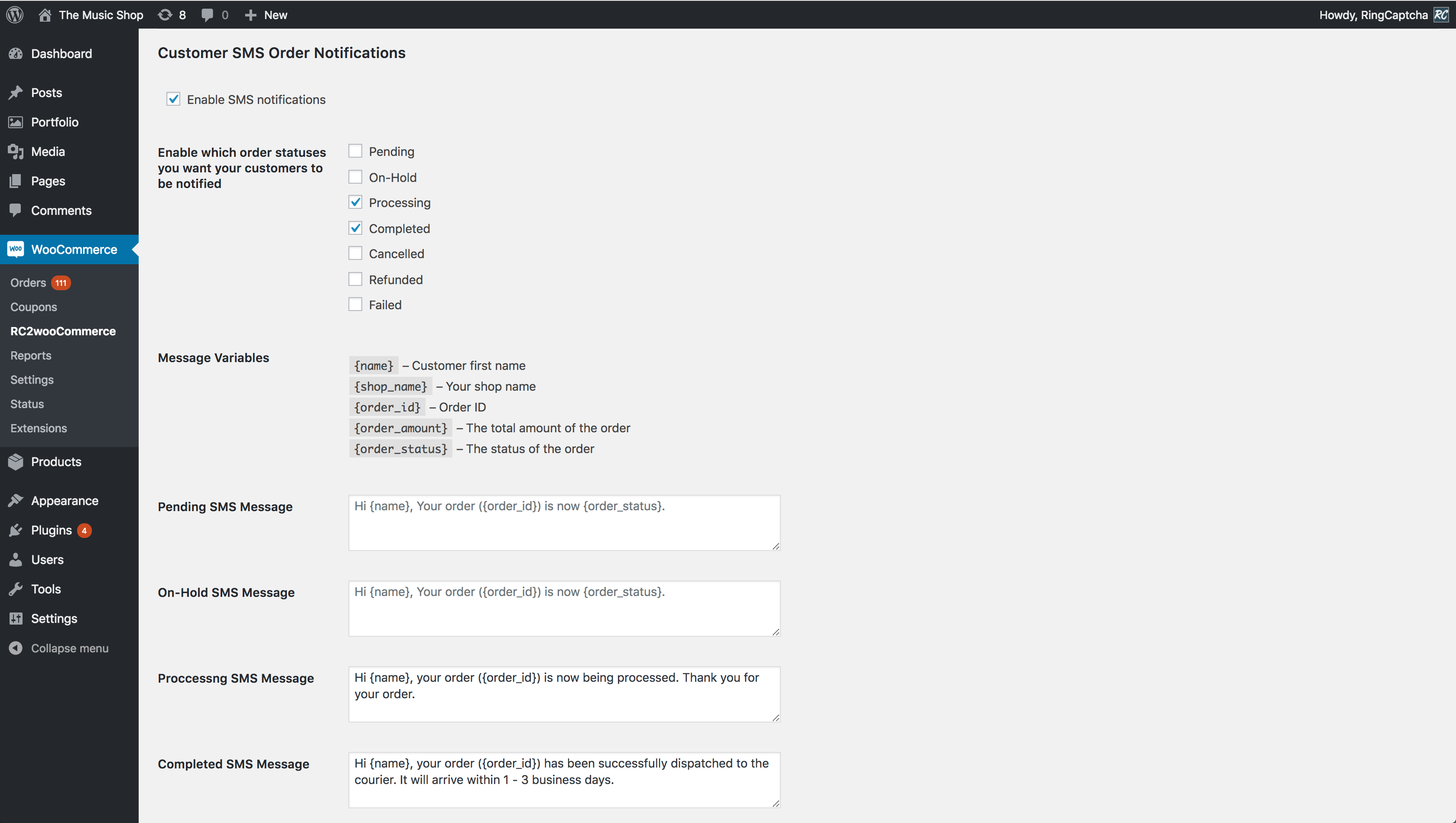Click into the Pending SMS Message textarea

coord(564,523)
